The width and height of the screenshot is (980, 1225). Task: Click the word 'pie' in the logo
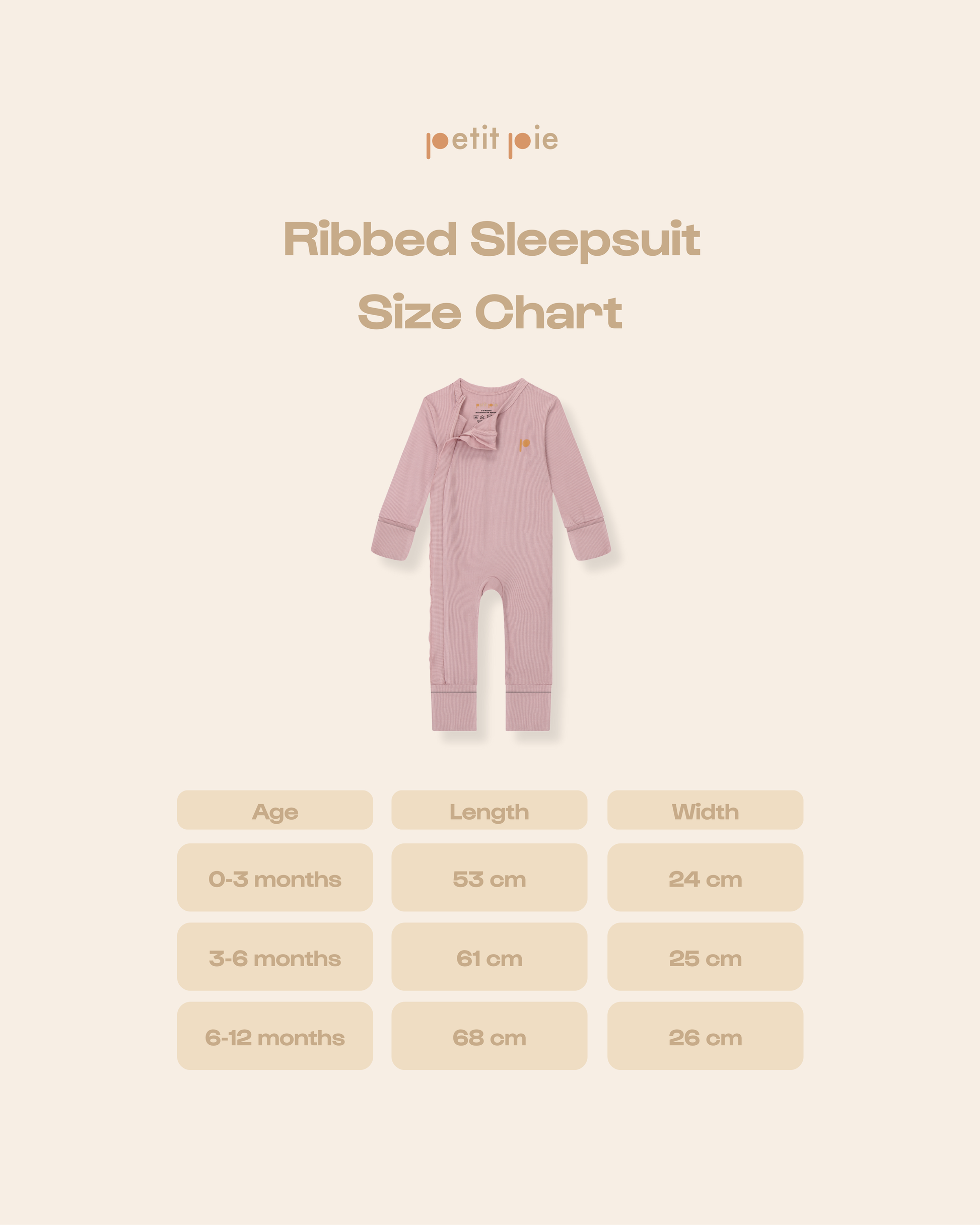[x=533, y=140]
